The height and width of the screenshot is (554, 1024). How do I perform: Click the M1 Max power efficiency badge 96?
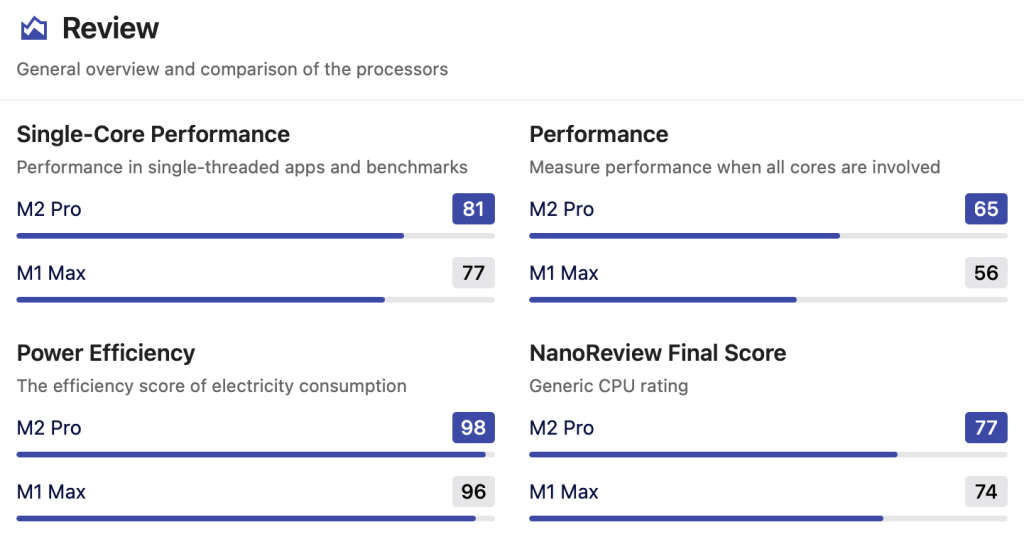473,492
